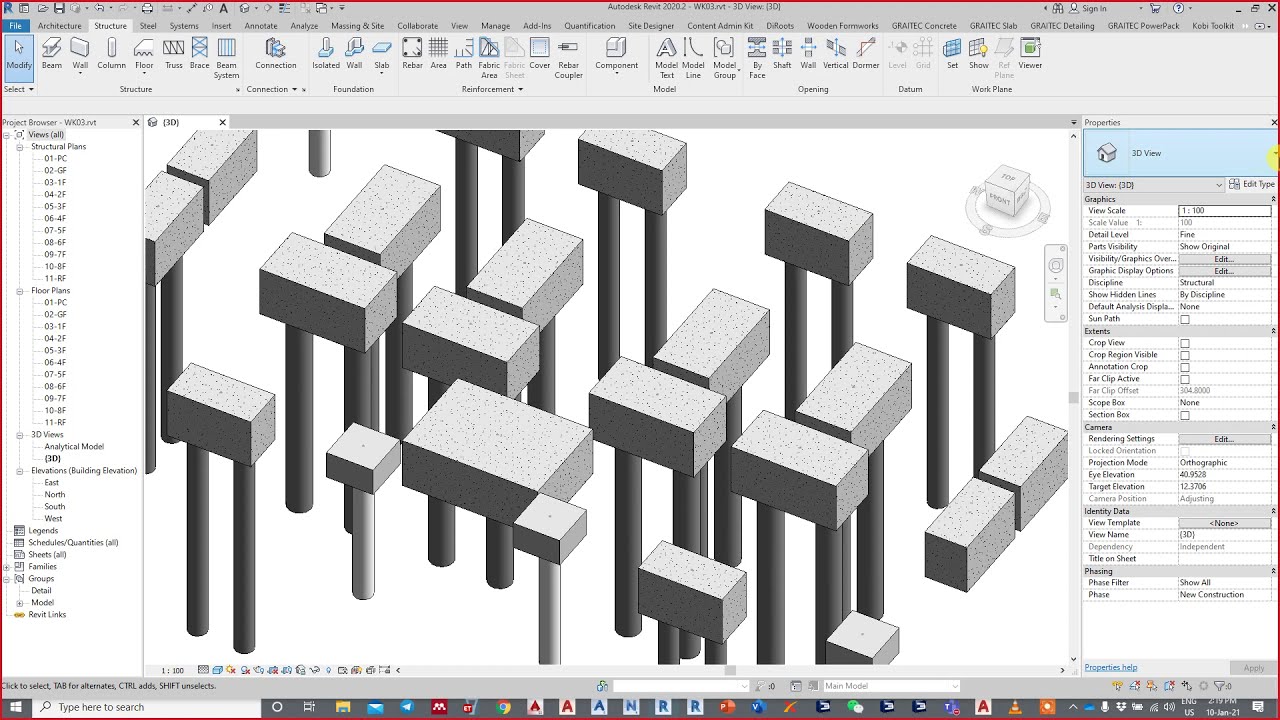Open the Properties help link
The width and height of the screenshot is (1280, 720).
point(1110,668)
